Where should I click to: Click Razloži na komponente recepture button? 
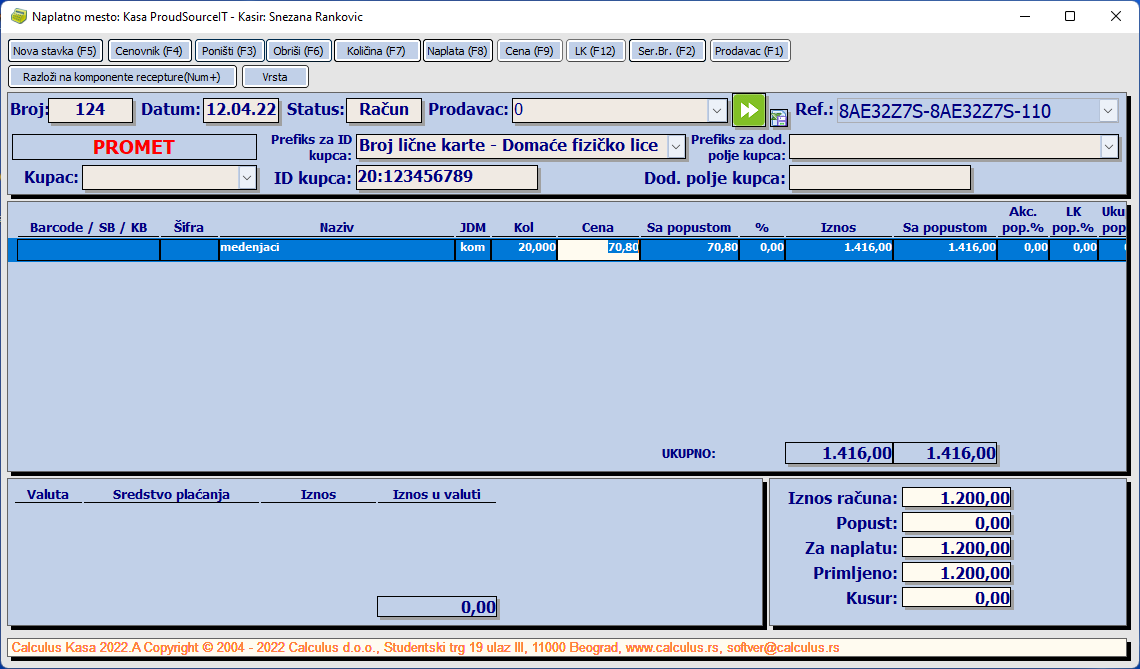click(122, 77)
